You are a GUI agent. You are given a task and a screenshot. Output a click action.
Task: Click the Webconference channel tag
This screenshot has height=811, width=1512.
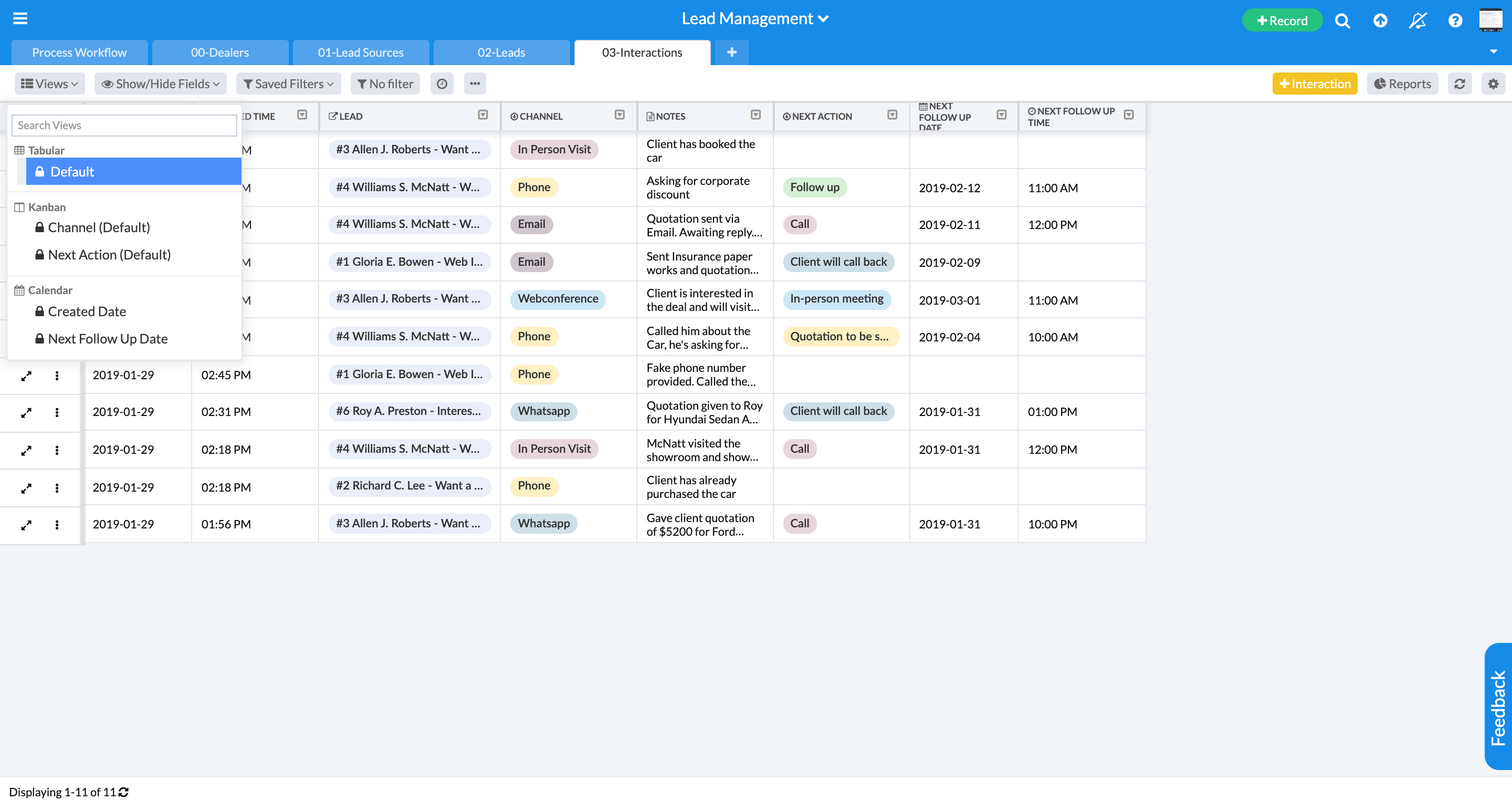point(558,299)
